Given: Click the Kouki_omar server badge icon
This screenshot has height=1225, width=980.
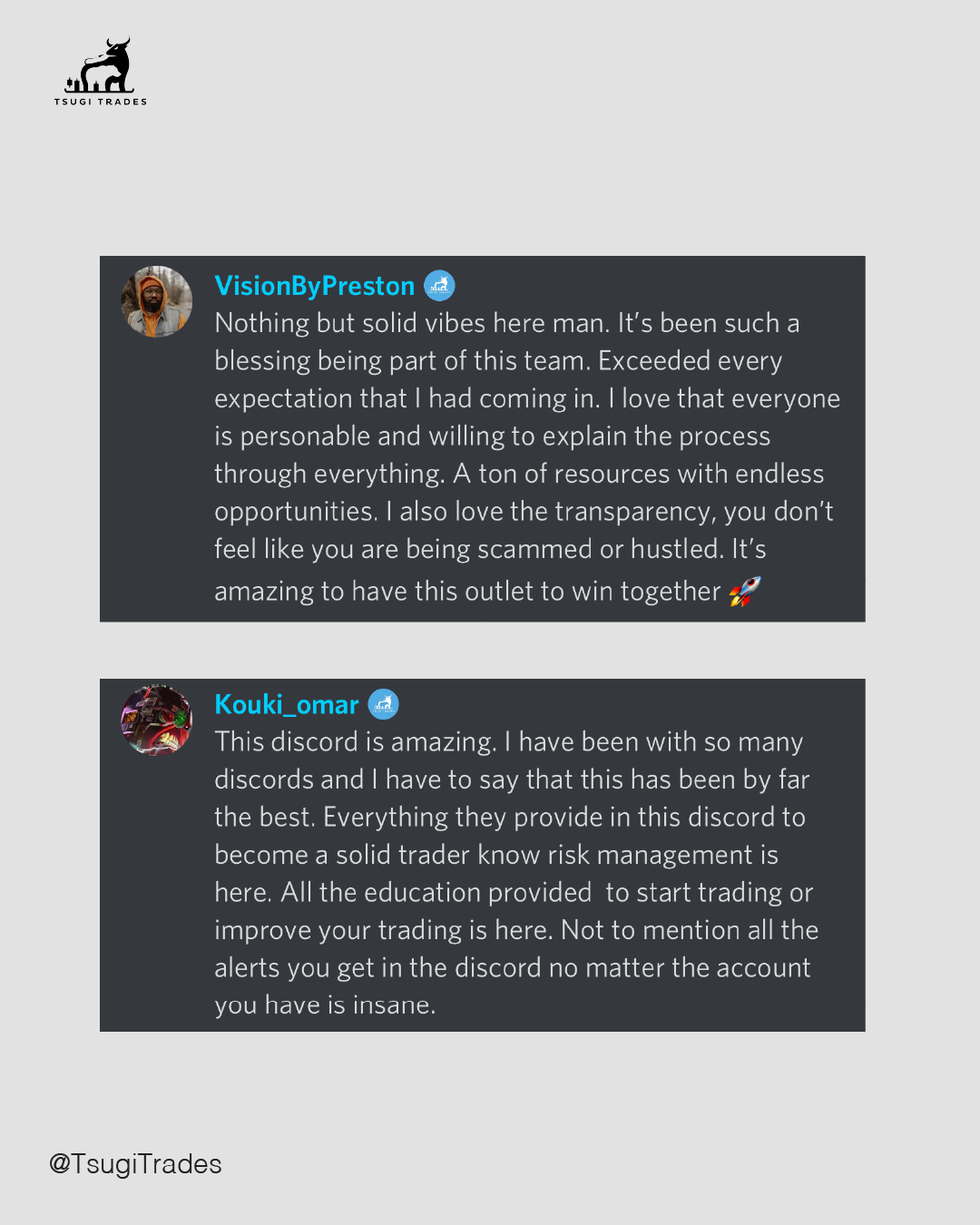Looking at the screenshot, I should coord(383,704).
